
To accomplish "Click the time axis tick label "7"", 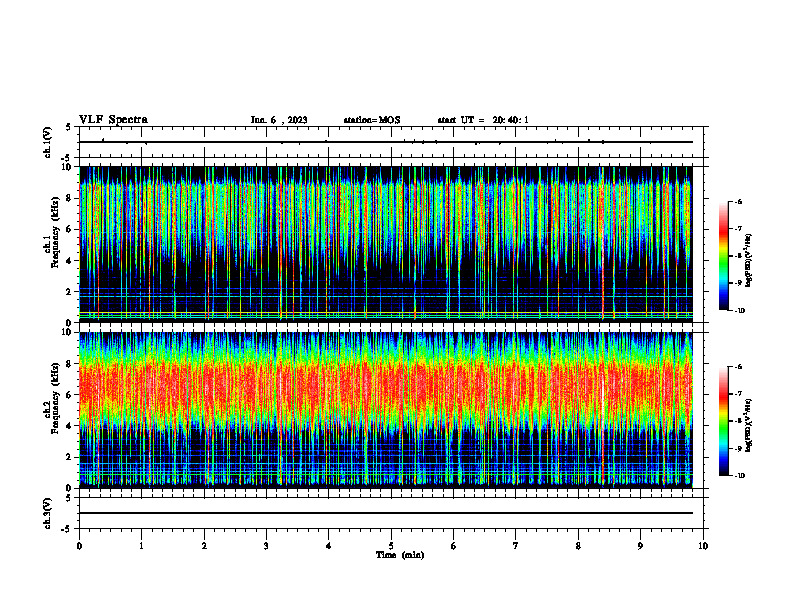I will coord(516,546).
